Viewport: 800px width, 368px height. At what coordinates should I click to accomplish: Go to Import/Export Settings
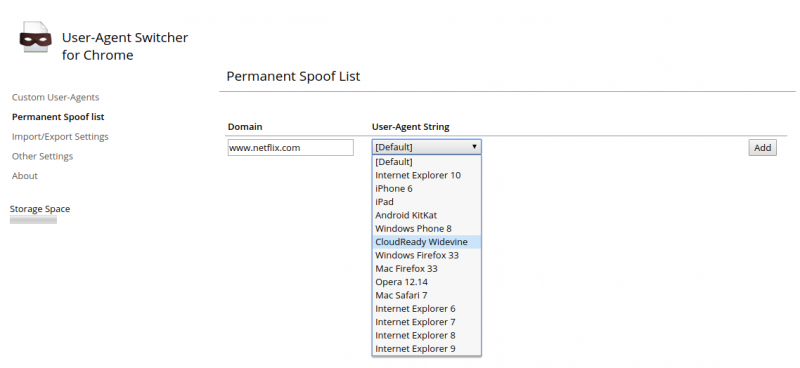tap(60, 136)
